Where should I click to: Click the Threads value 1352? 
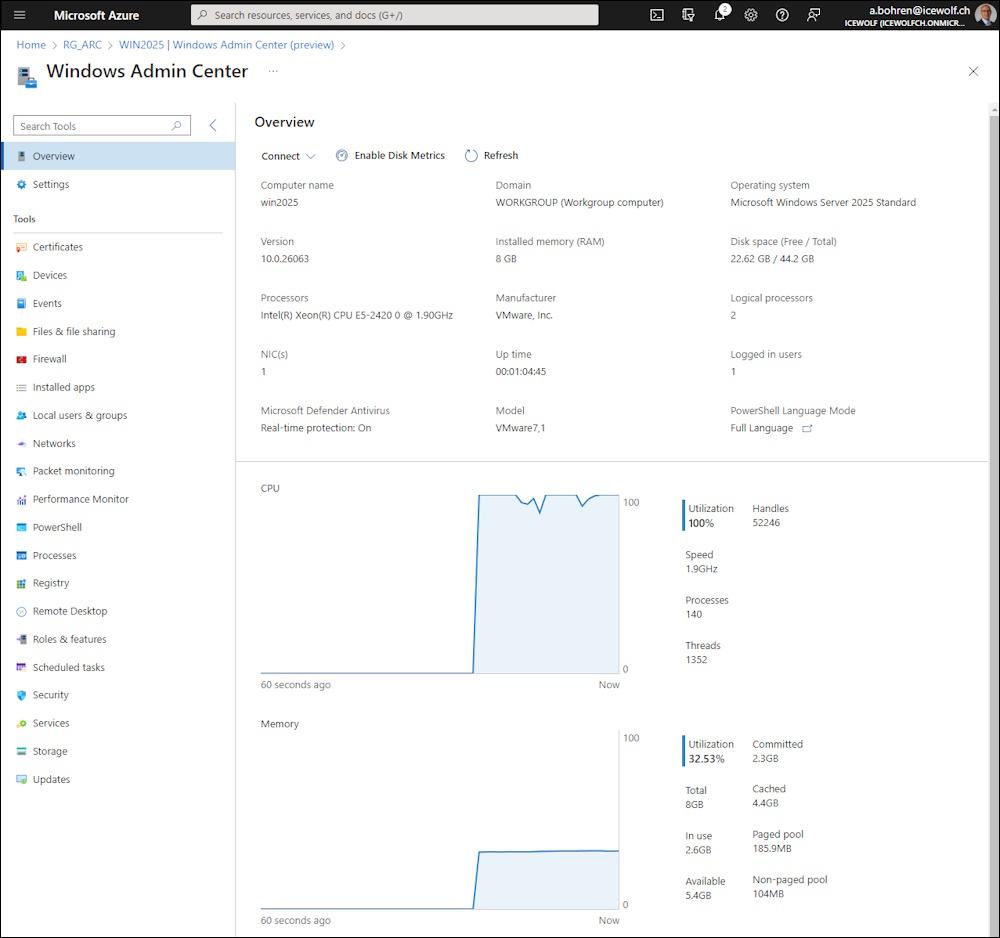[696, 660]
